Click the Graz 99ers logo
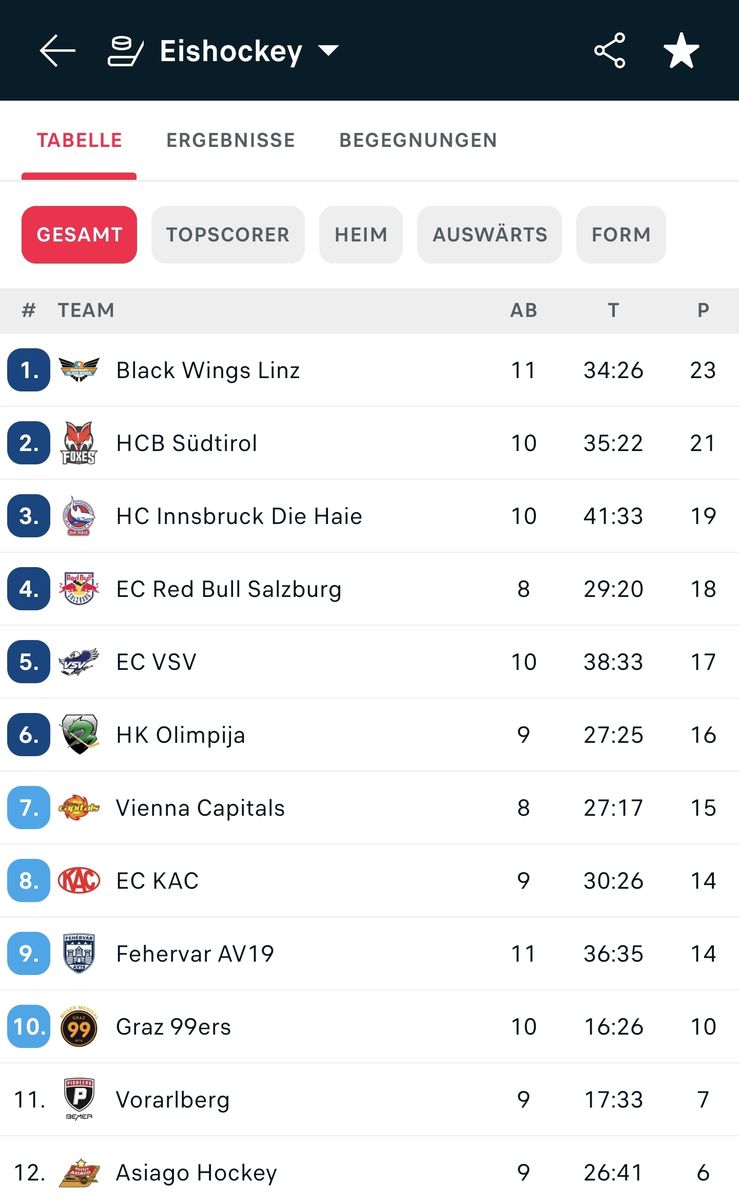Screen dimensions: 739x1200 click(79, 1027)
